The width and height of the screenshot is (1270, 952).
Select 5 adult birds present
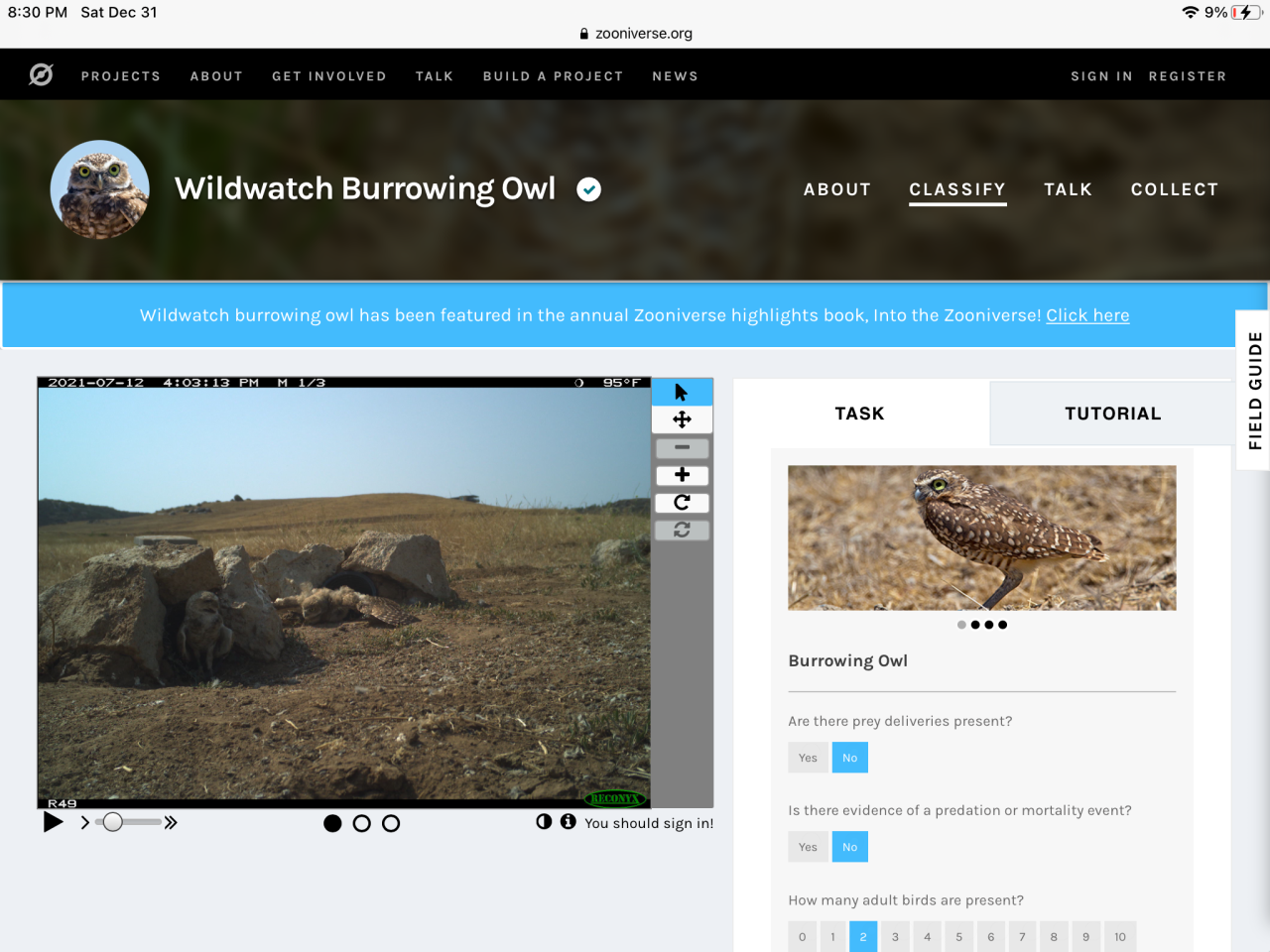tap(959, 937)
